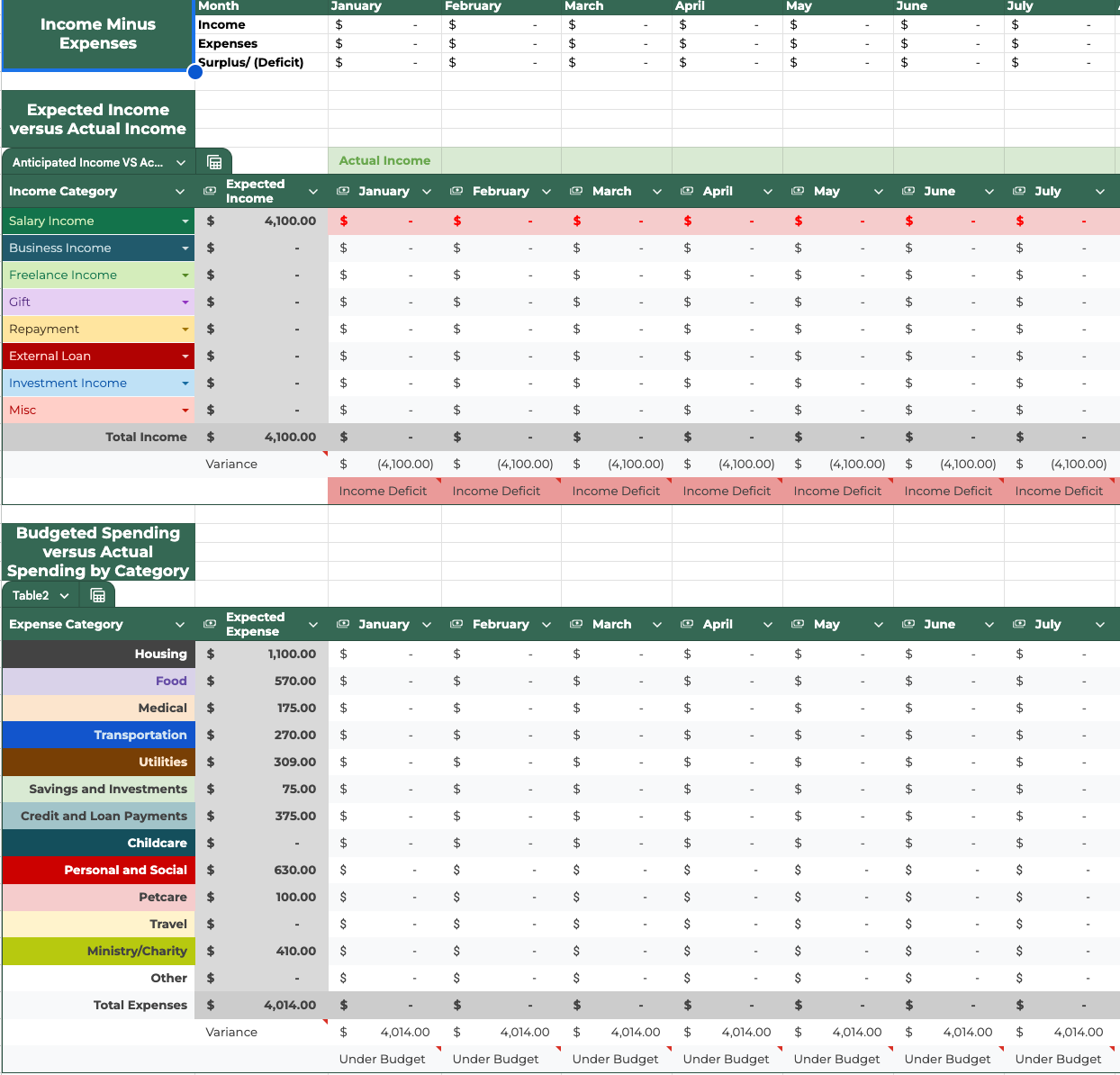Open Anticipated Income VS Actual table menu
This screenshot has width=1120, height=1075.
point(181,163)
